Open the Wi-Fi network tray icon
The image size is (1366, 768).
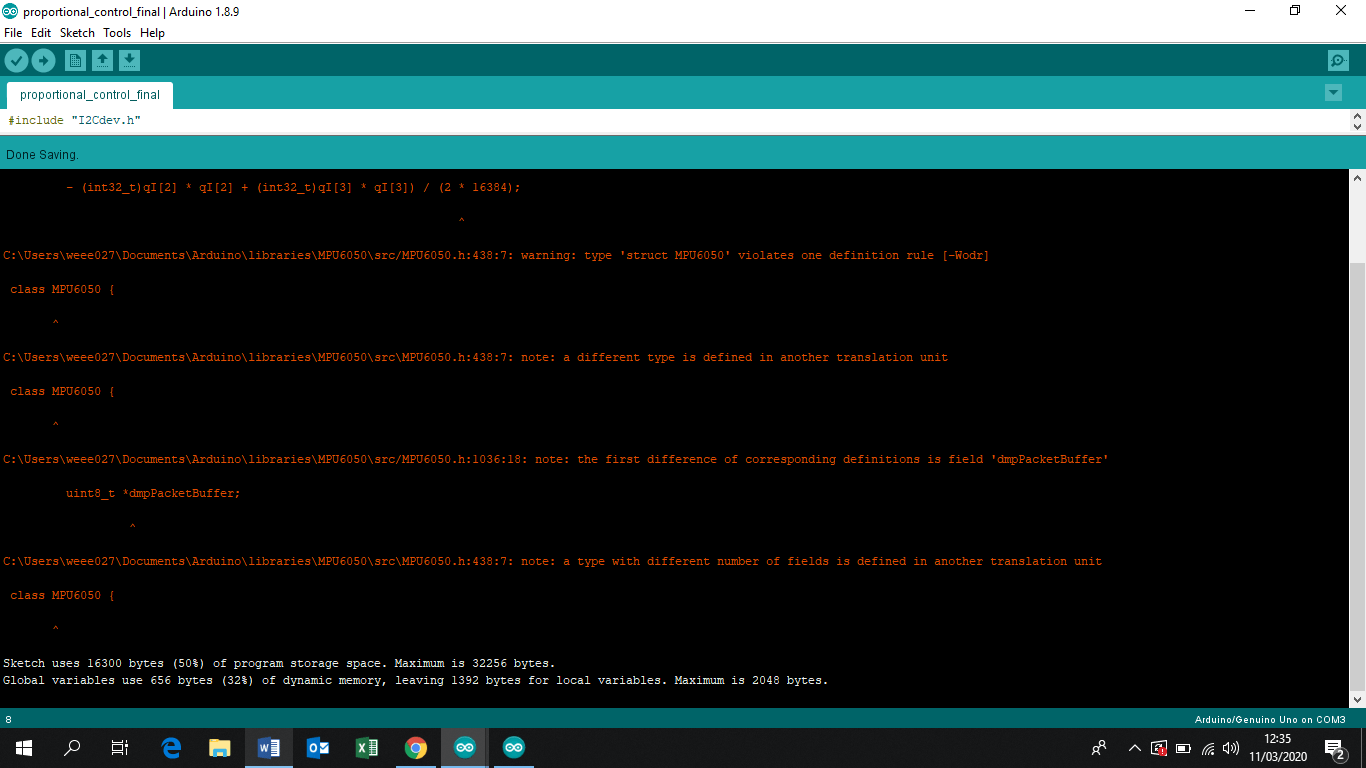click(x=1208, y=748)
